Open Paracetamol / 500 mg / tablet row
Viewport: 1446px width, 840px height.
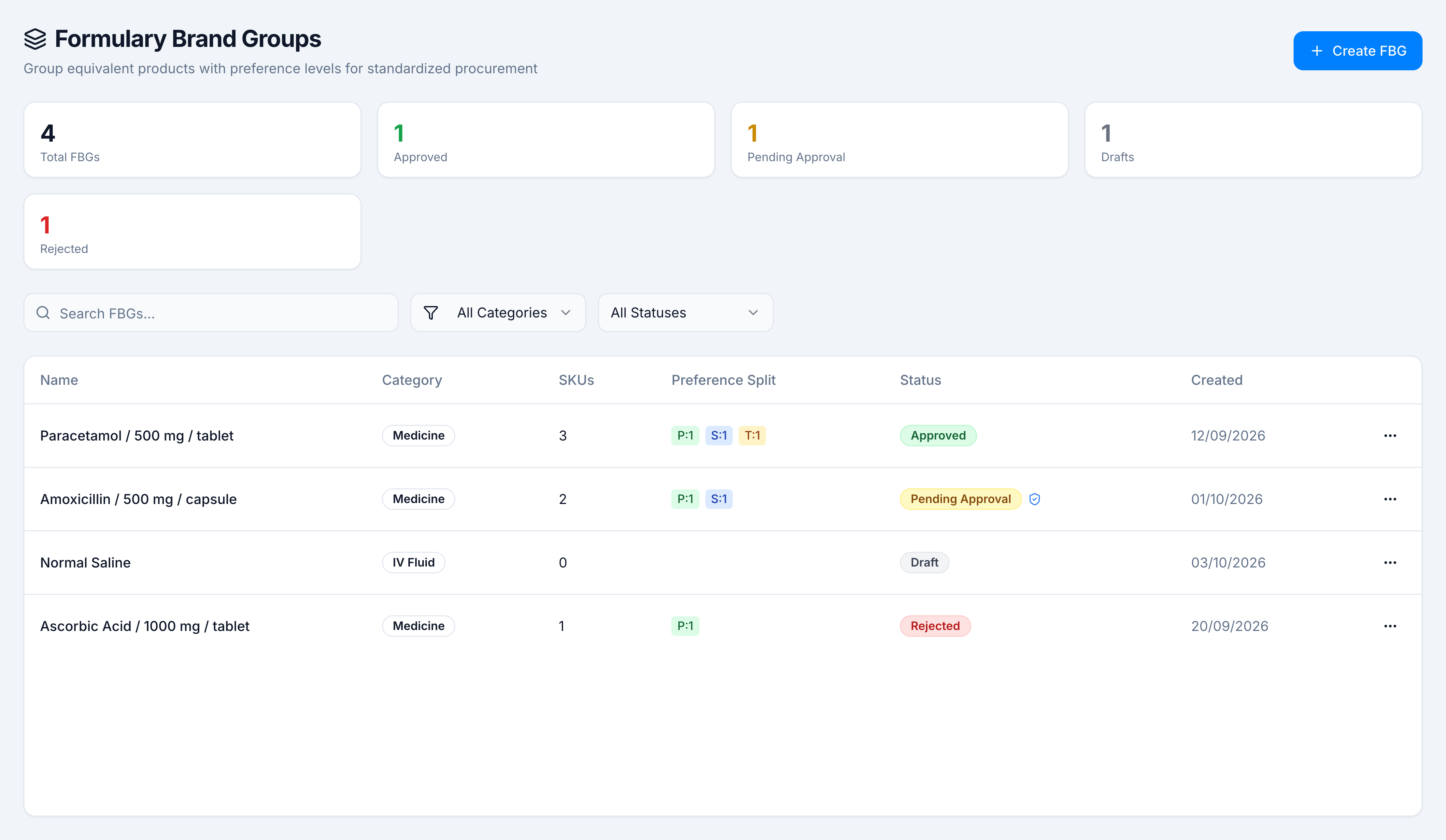[x=722, y=436]
